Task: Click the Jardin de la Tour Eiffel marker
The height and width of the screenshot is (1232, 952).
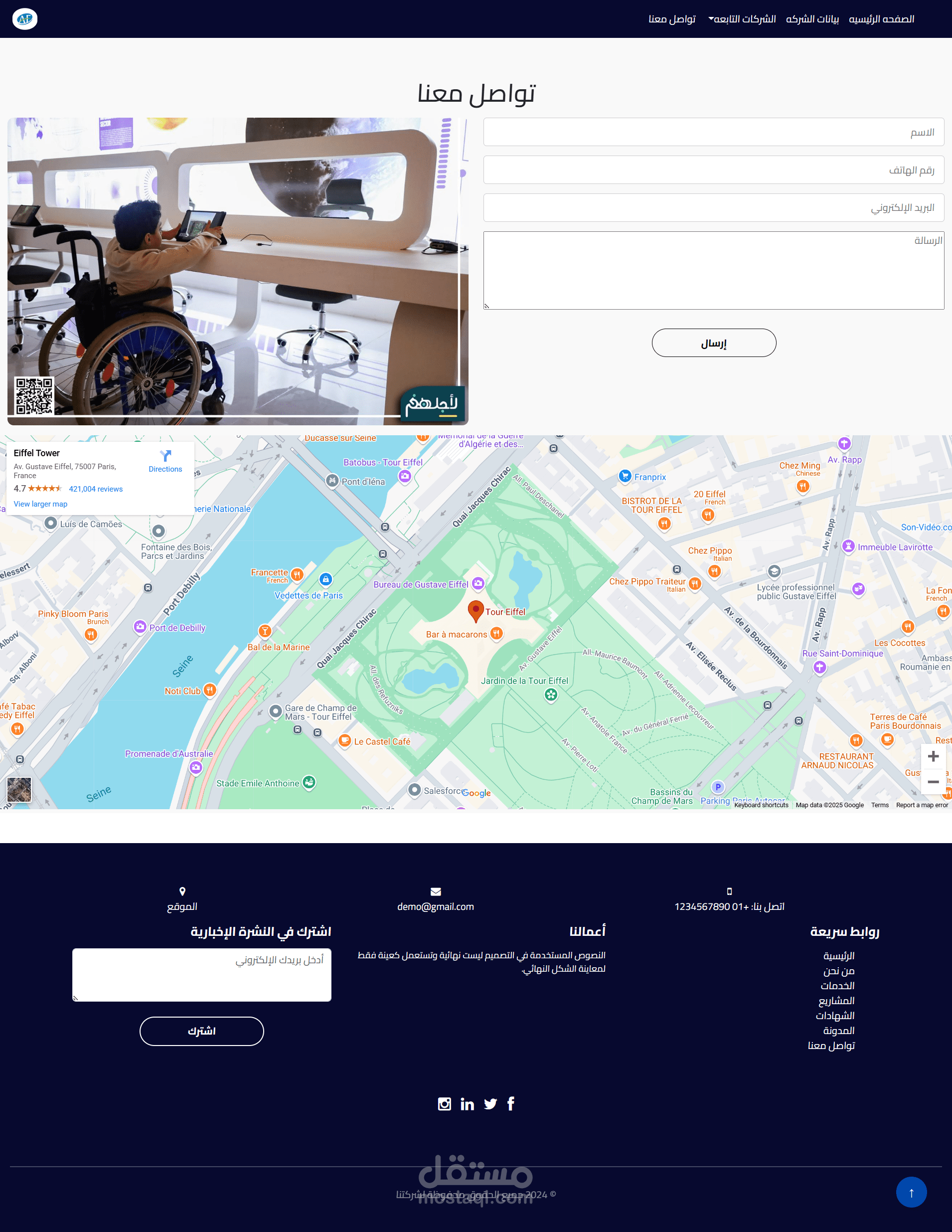Action: [x=551, y=696]
